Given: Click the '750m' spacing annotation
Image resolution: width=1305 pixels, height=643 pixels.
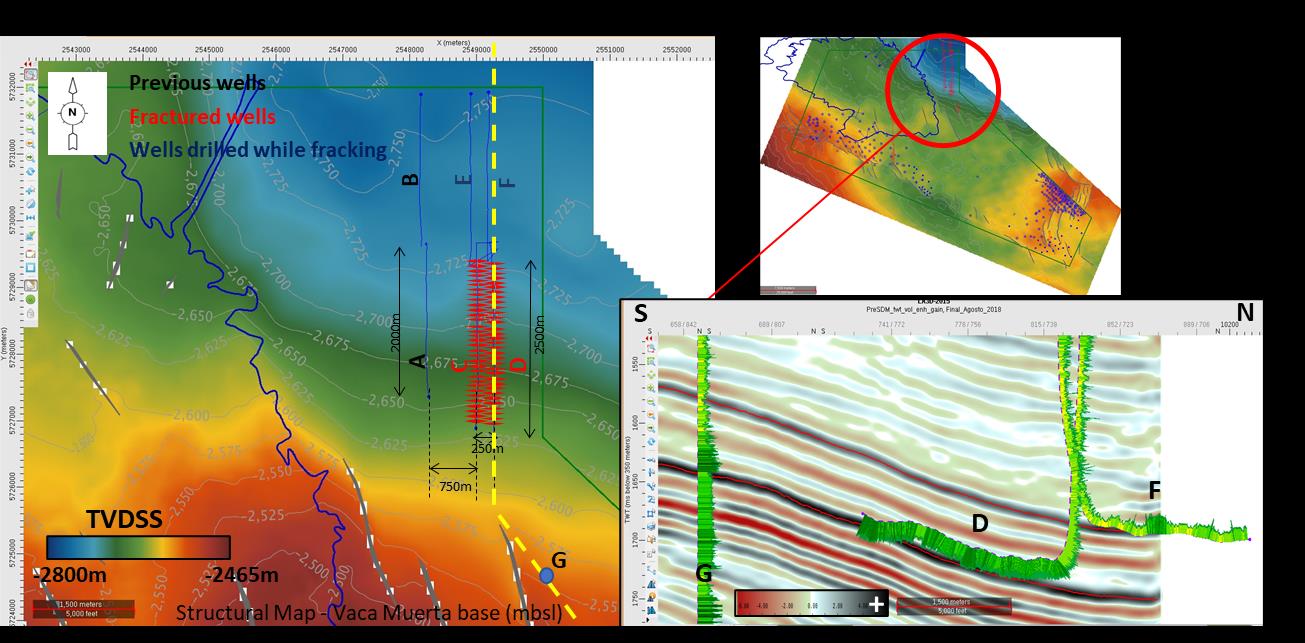Looking at the screenshot, I should coord(454,486).
